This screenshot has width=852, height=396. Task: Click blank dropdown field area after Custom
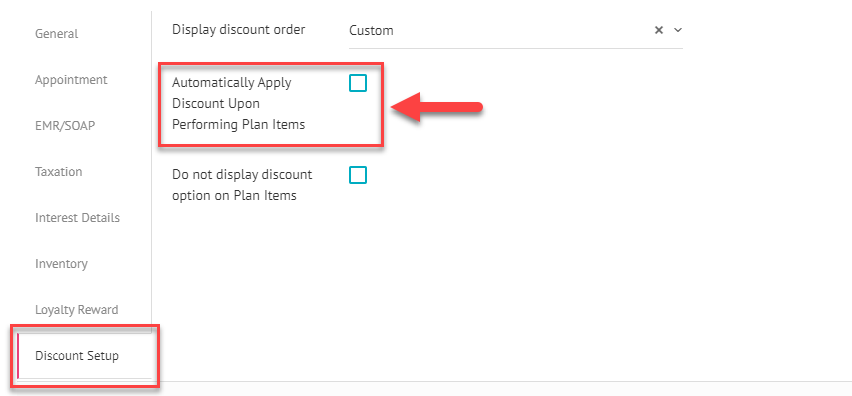click(522, 30)
